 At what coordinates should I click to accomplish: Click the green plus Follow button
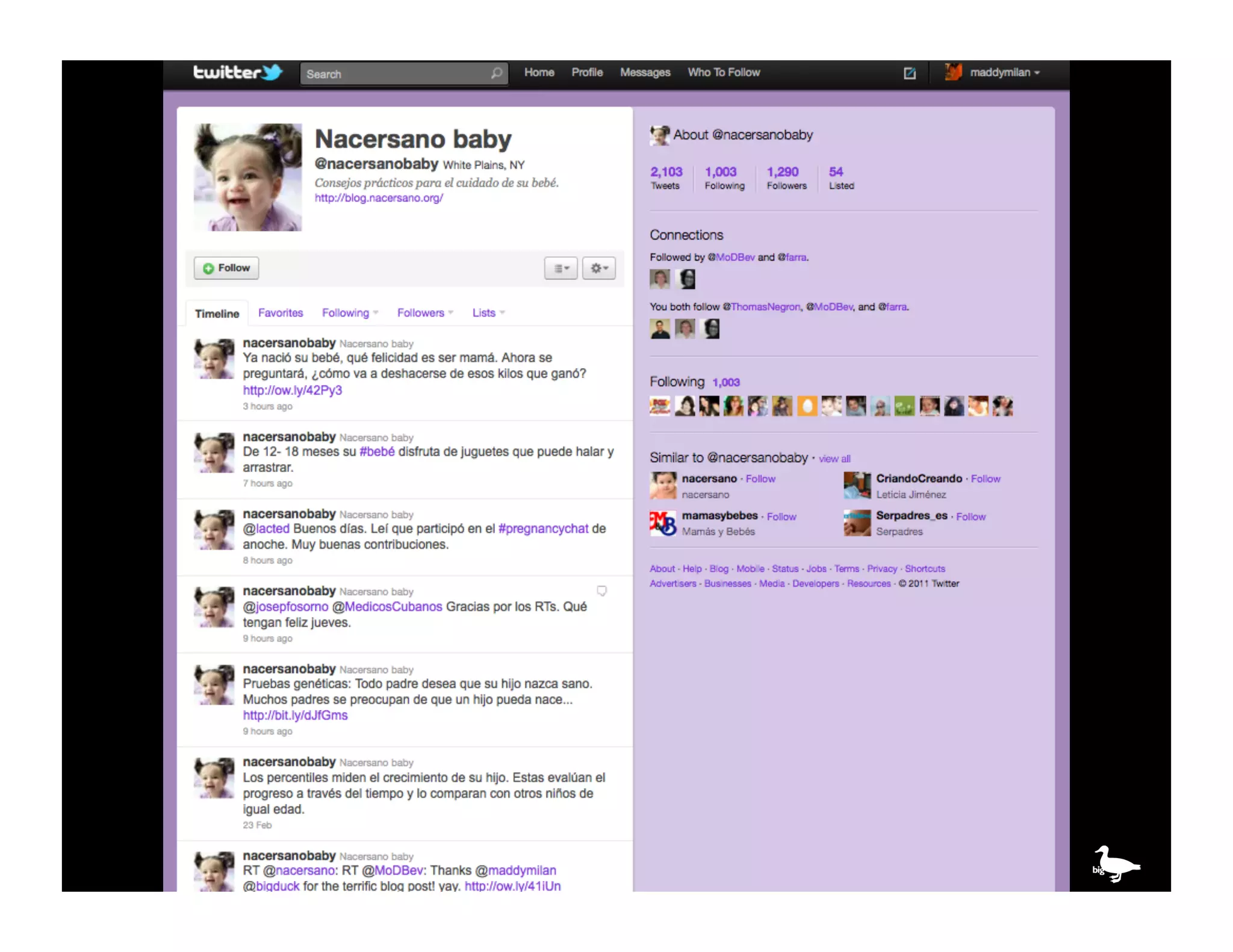pyautogui.click(x=226, y=268)
